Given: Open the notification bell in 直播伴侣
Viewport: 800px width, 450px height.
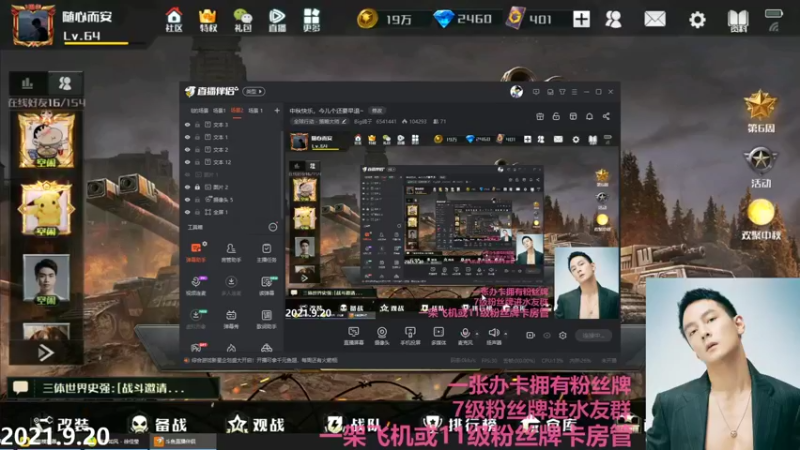Looking at the screenshot, I should [x=589, y=116].
